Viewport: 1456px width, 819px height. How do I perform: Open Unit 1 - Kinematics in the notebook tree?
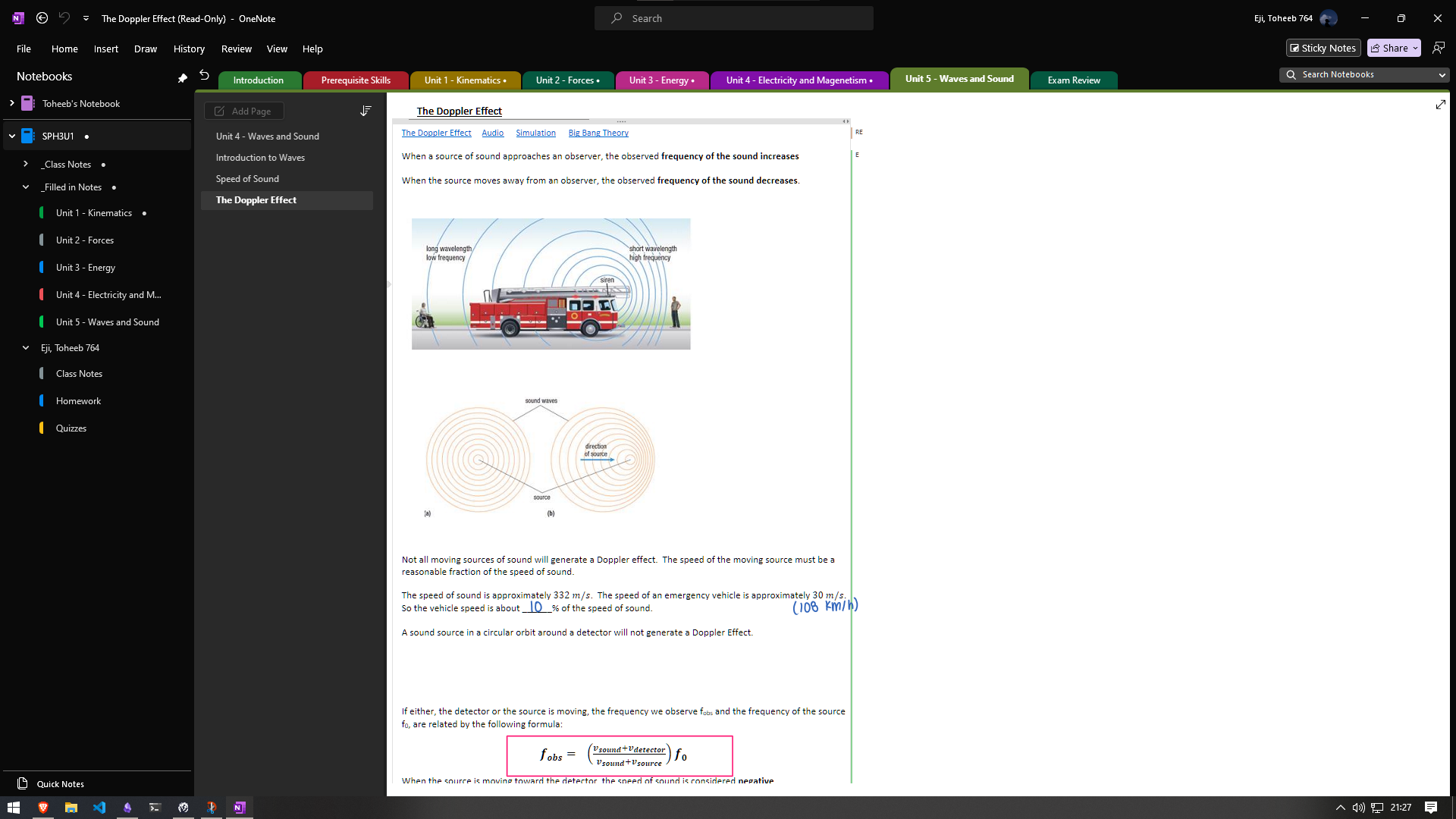93,213
